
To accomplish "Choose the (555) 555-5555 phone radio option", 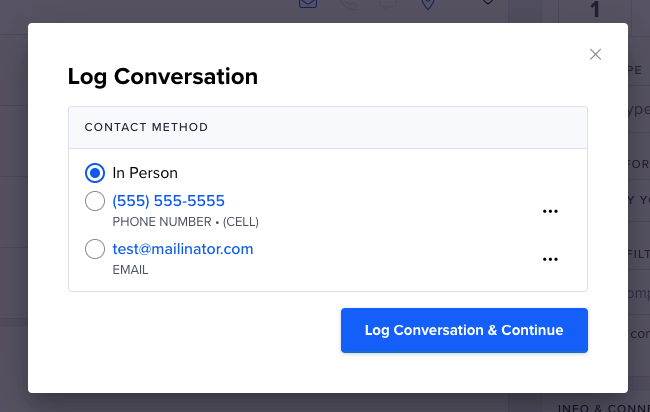I will pyautogui.click(x=95, y=201).
